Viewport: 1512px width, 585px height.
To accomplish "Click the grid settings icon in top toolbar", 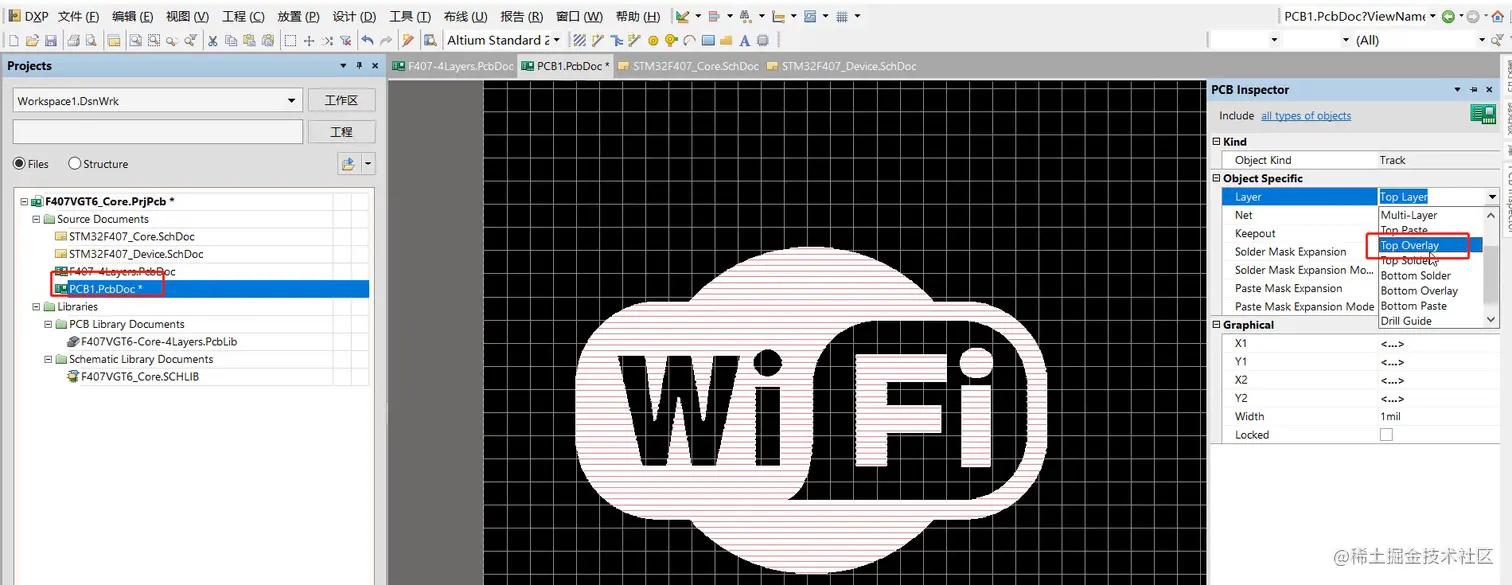I will (842, 16).
